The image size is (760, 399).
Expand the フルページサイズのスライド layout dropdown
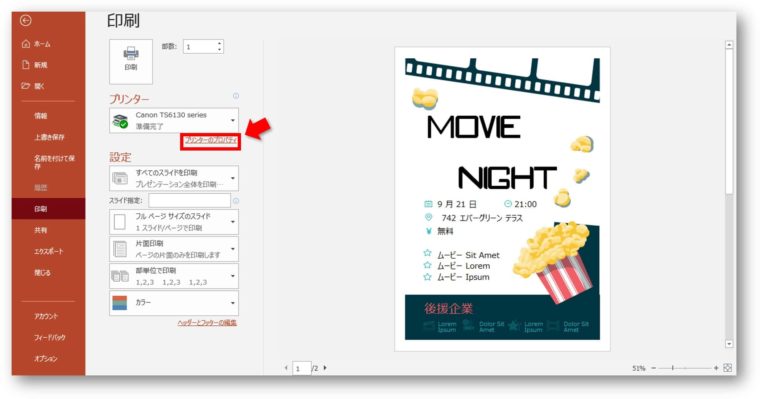point(174,222)
